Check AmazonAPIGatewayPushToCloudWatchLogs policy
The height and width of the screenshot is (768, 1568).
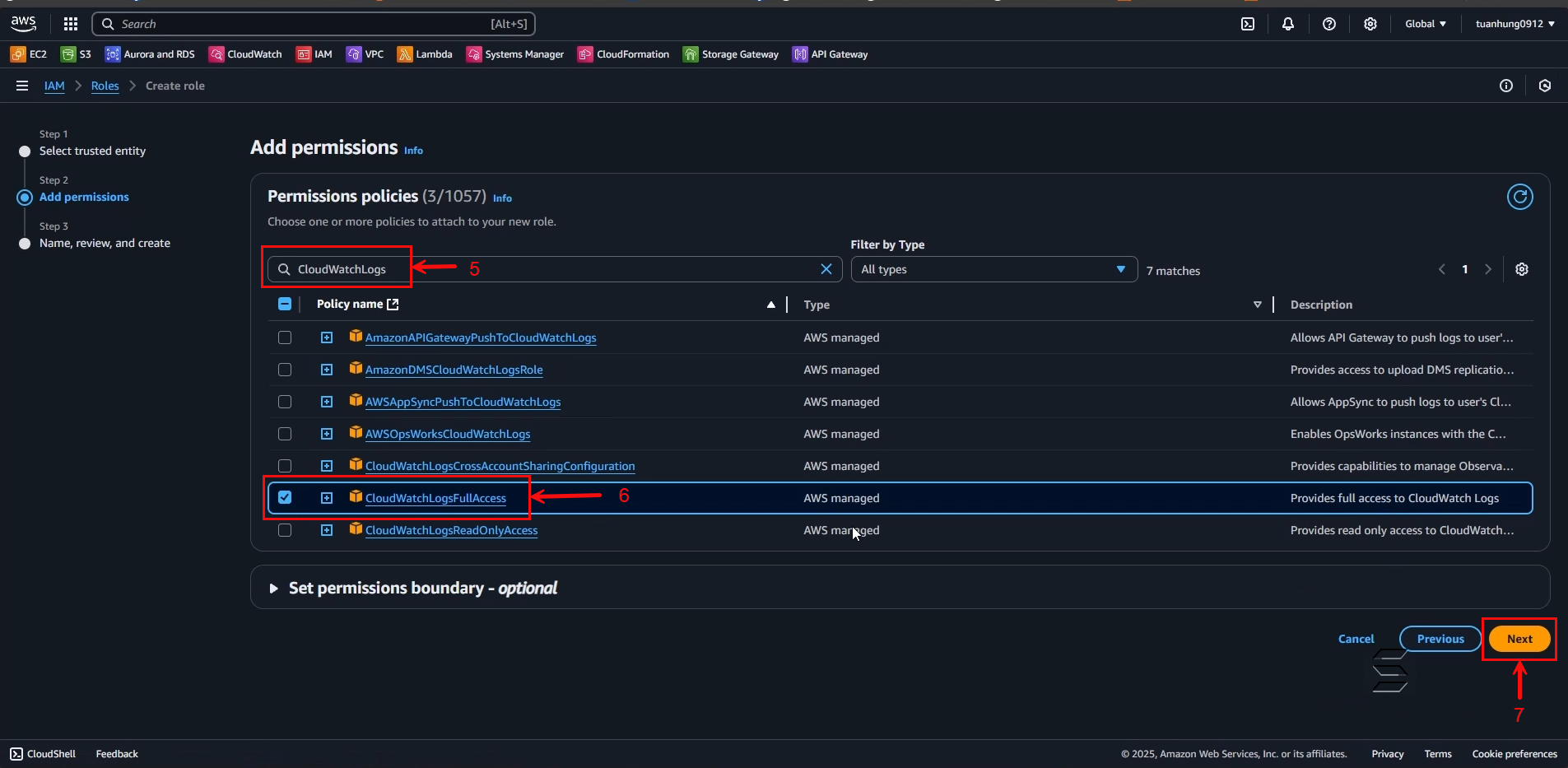285,337
